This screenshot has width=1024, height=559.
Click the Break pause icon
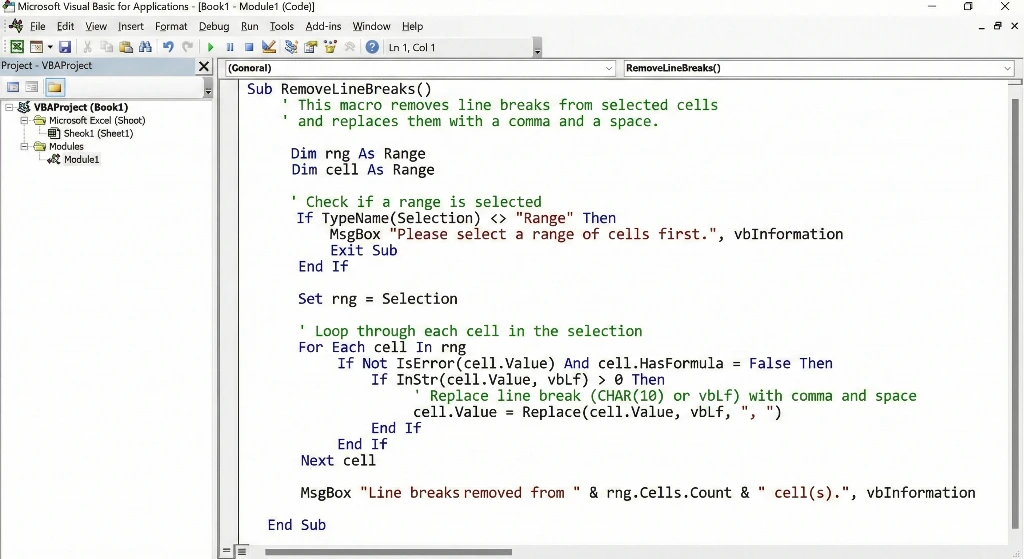pyautogui.click(x=230, y=47)
